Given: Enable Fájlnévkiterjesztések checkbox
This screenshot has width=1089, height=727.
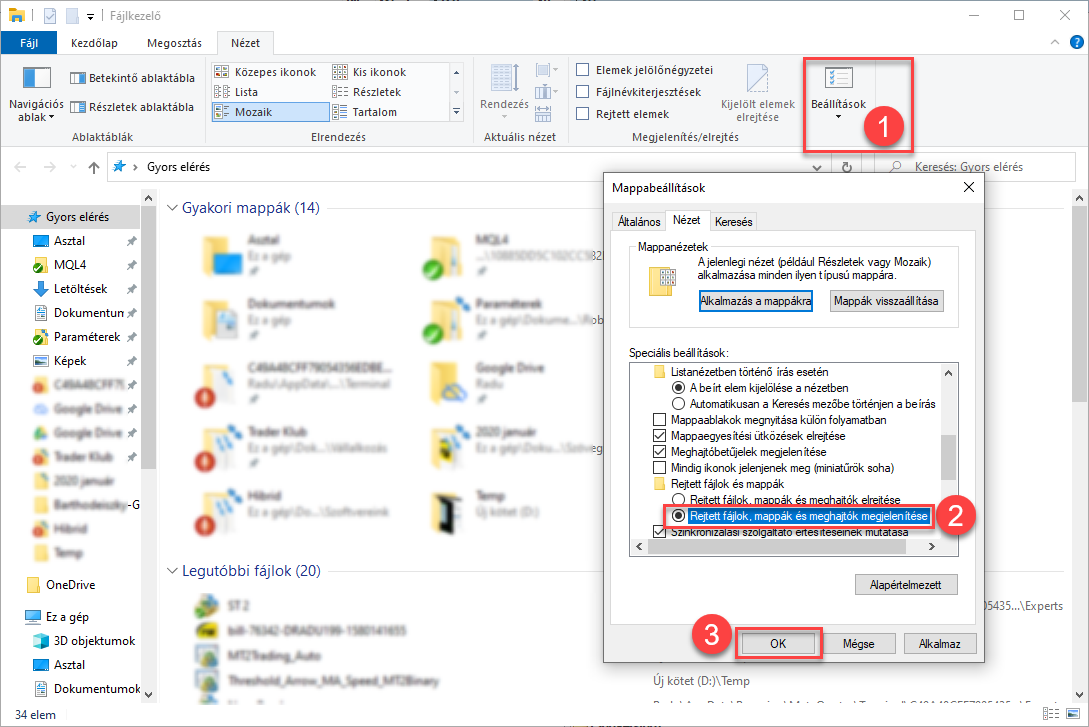Looking at the screenshot, I should tap(583, 92).
